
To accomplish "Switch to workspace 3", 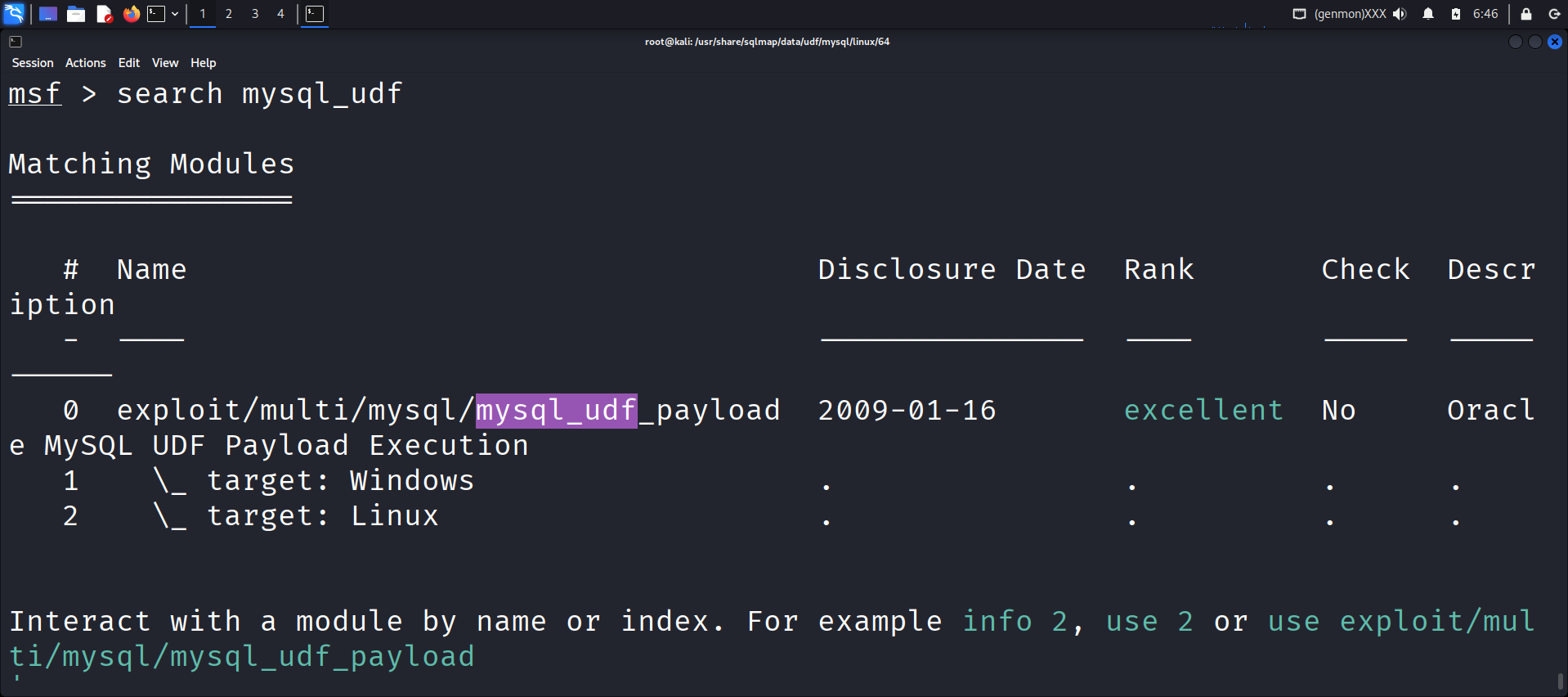I will pos(255,14).
